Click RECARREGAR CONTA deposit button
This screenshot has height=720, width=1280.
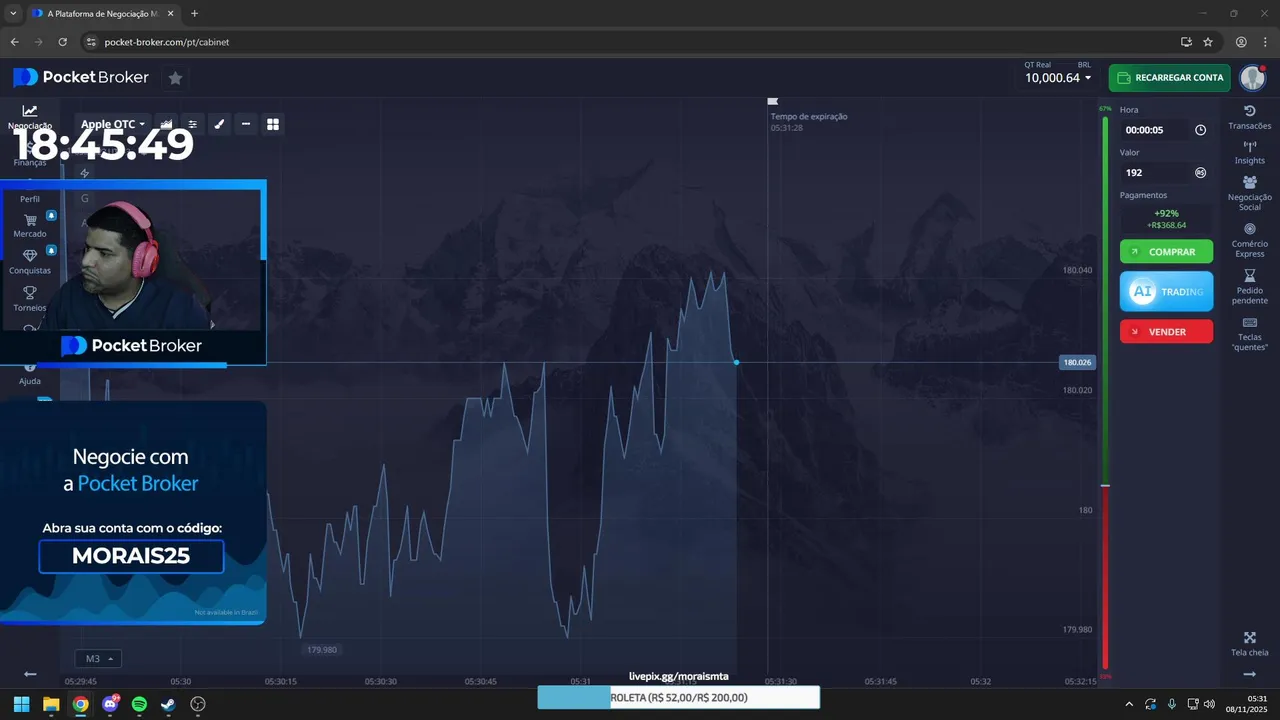coord(1169,77)
